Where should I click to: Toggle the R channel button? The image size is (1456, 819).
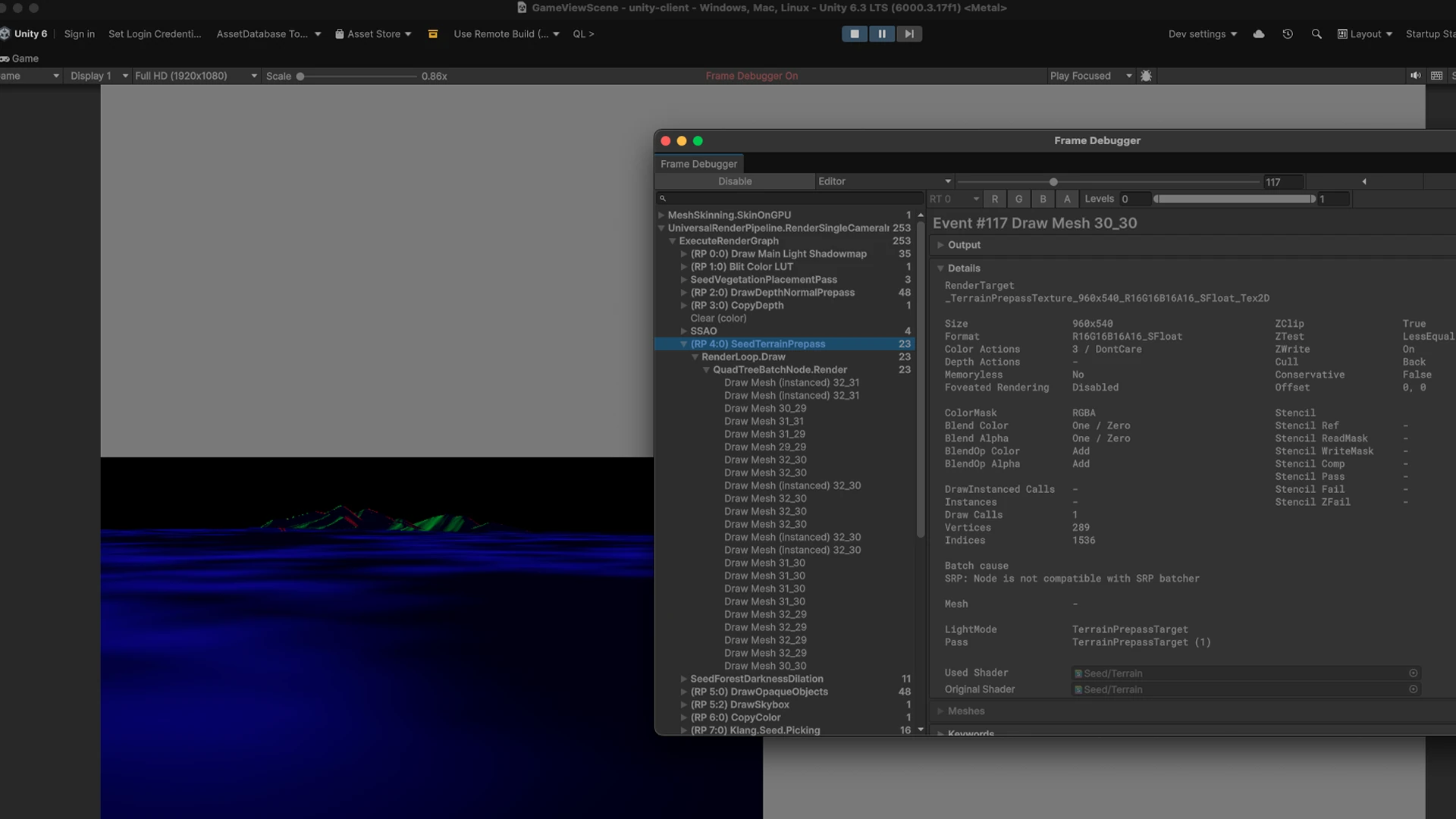tap(995, 199)
